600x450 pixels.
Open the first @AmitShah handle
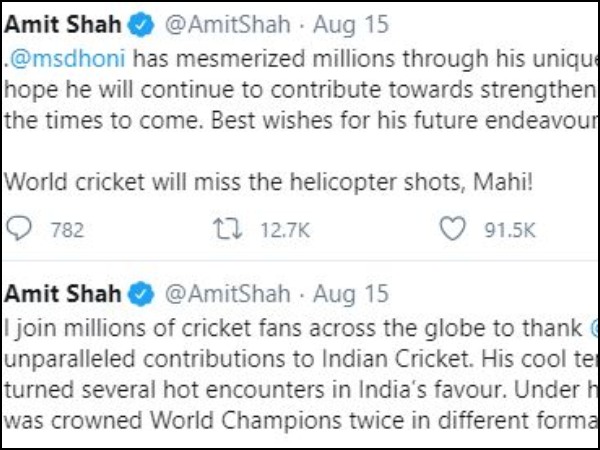(228, 25)
